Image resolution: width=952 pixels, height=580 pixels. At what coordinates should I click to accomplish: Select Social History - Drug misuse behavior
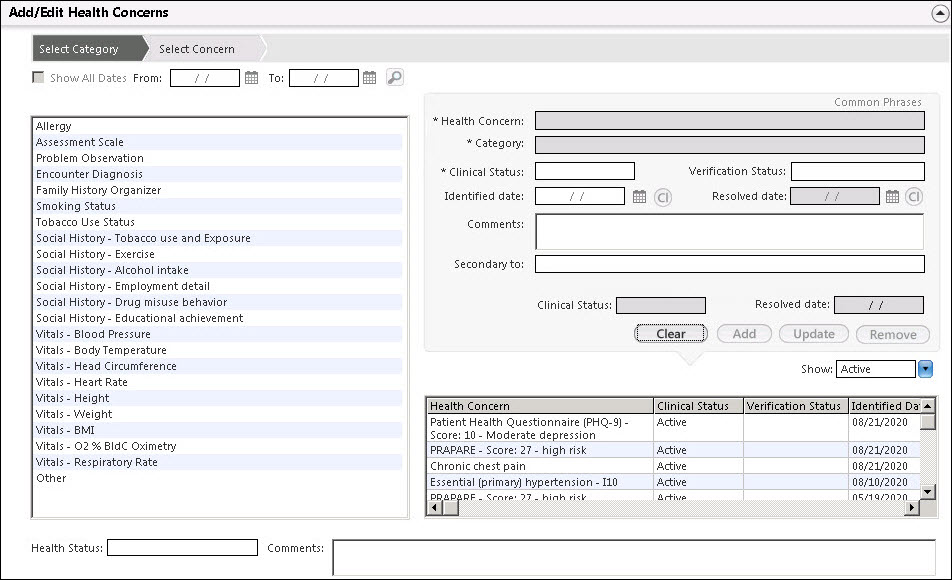pyautogui.click(x=219, y=302)
